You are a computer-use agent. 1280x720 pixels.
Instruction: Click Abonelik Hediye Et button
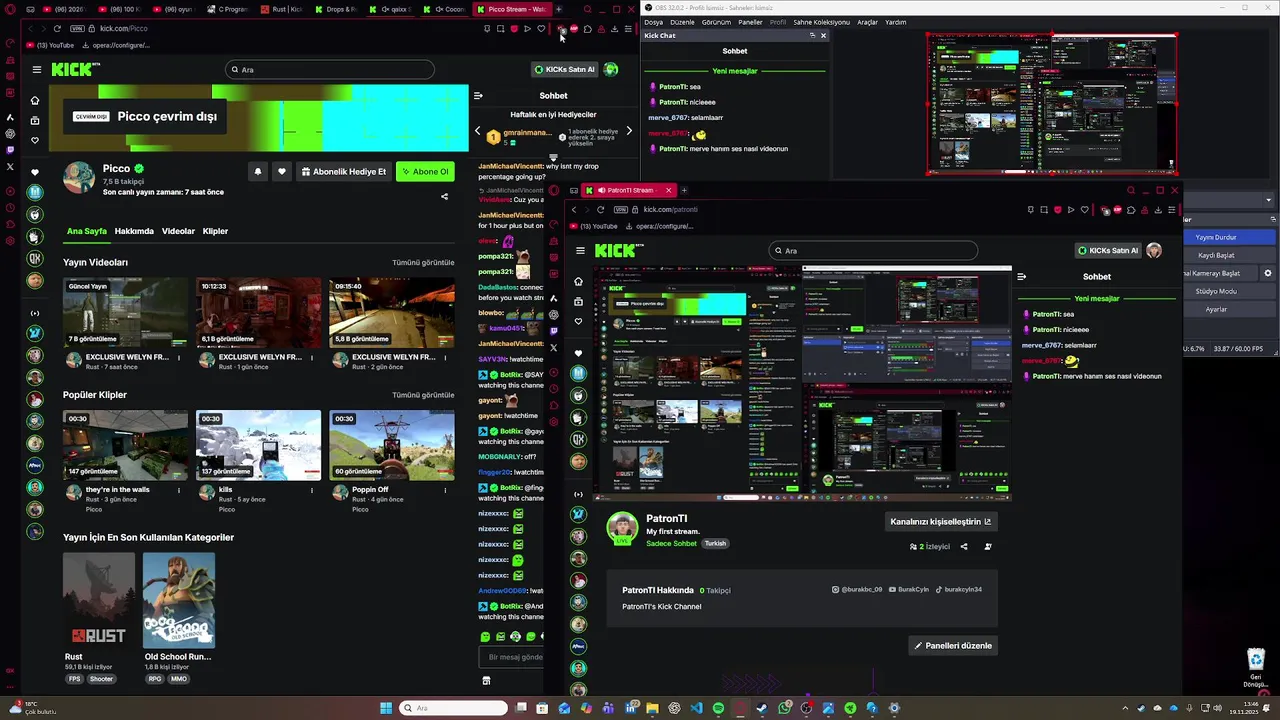[x=344, y=171]
